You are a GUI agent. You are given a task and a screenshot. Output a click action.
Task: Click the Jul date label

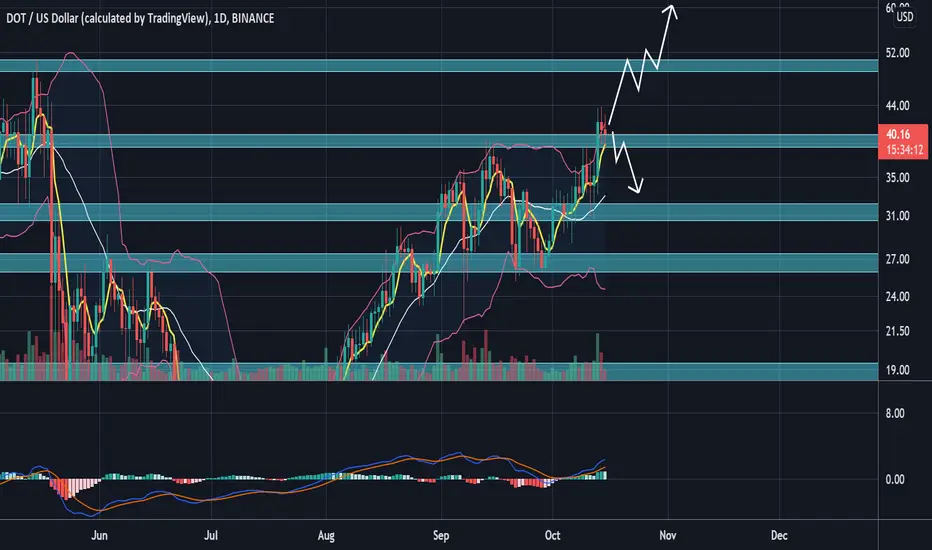pyautogui.click(x=210, y=535)
